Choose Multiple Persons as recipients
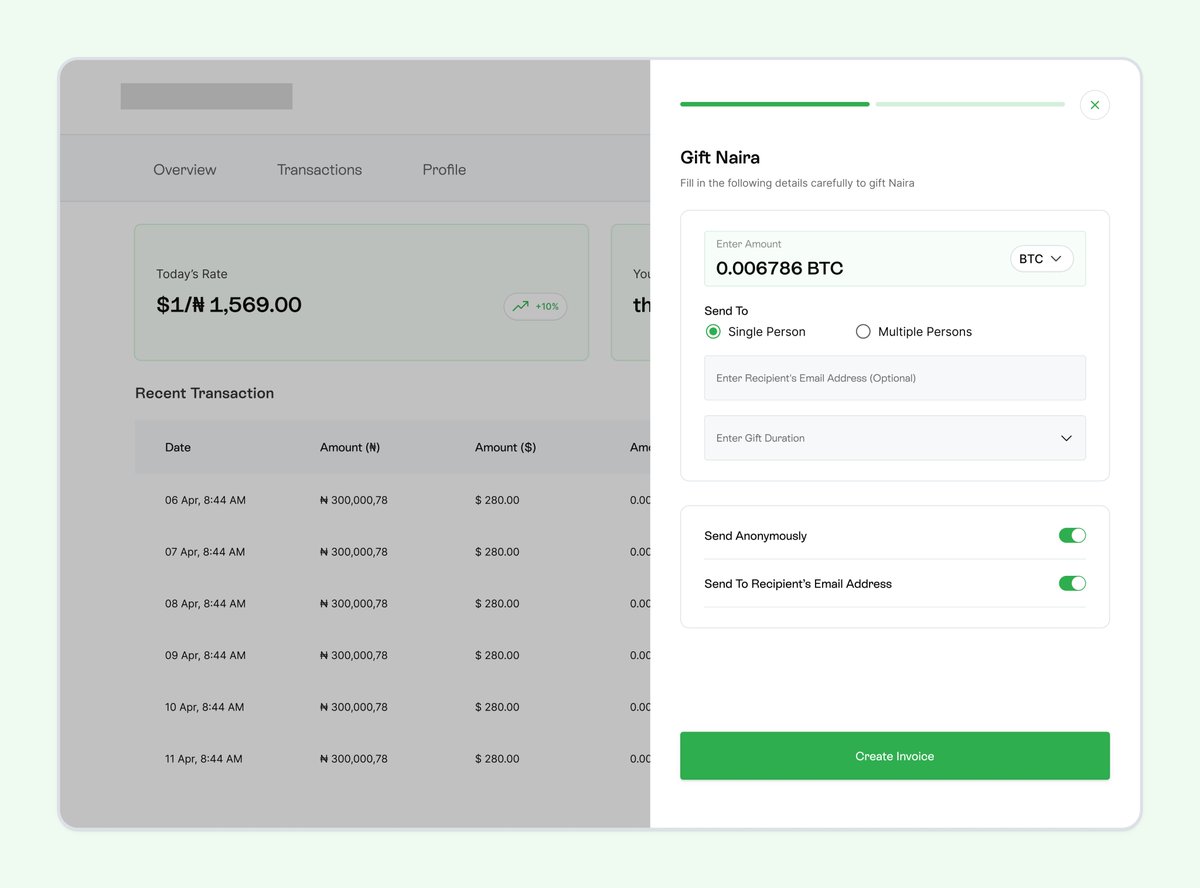 (862, 331)
